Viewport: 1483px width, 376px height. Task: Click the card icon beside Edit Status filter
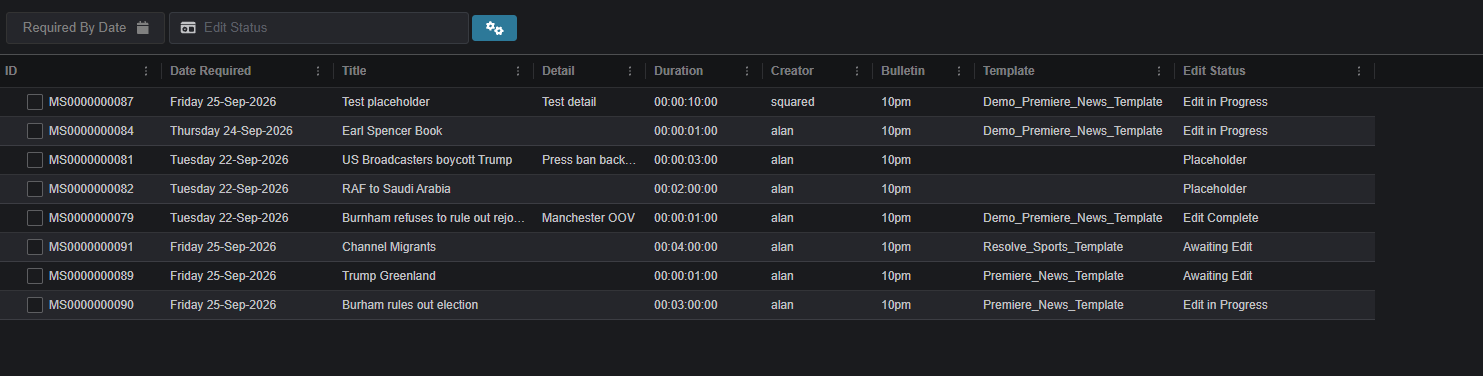point(187,28)
